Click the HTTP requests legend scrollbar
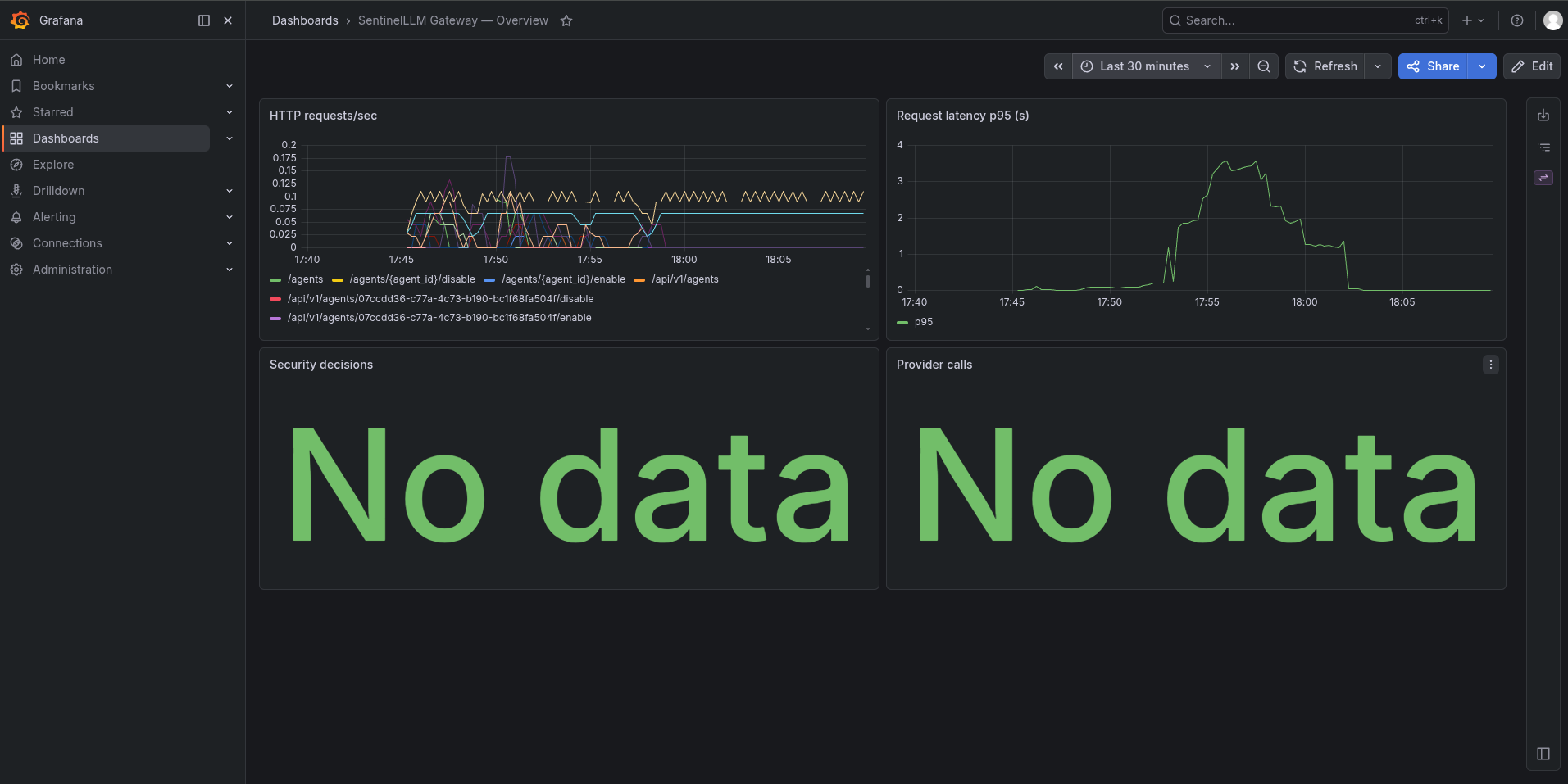 867,281
